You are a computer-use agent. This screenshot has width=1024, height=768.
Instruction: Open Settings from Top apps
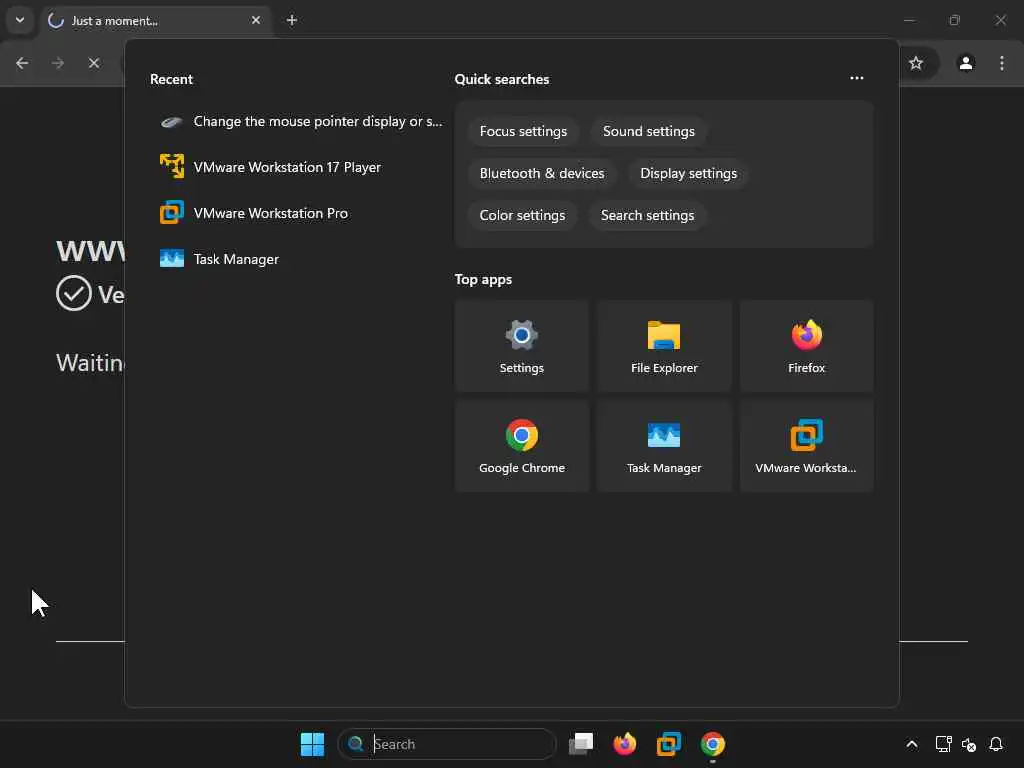[x=521, y=346]
